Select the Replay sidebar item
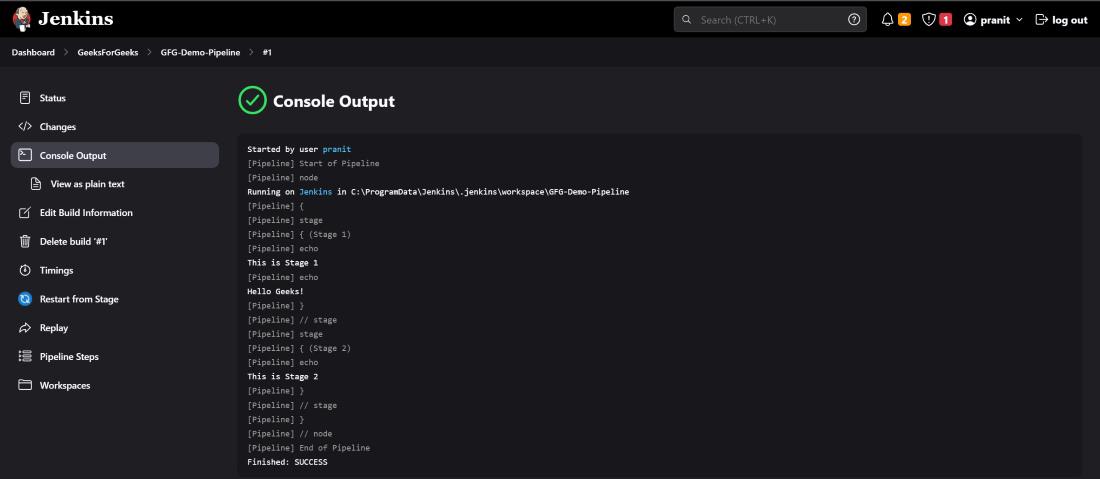The width and height of the screenshot is (1100, 479). (54, 328)
